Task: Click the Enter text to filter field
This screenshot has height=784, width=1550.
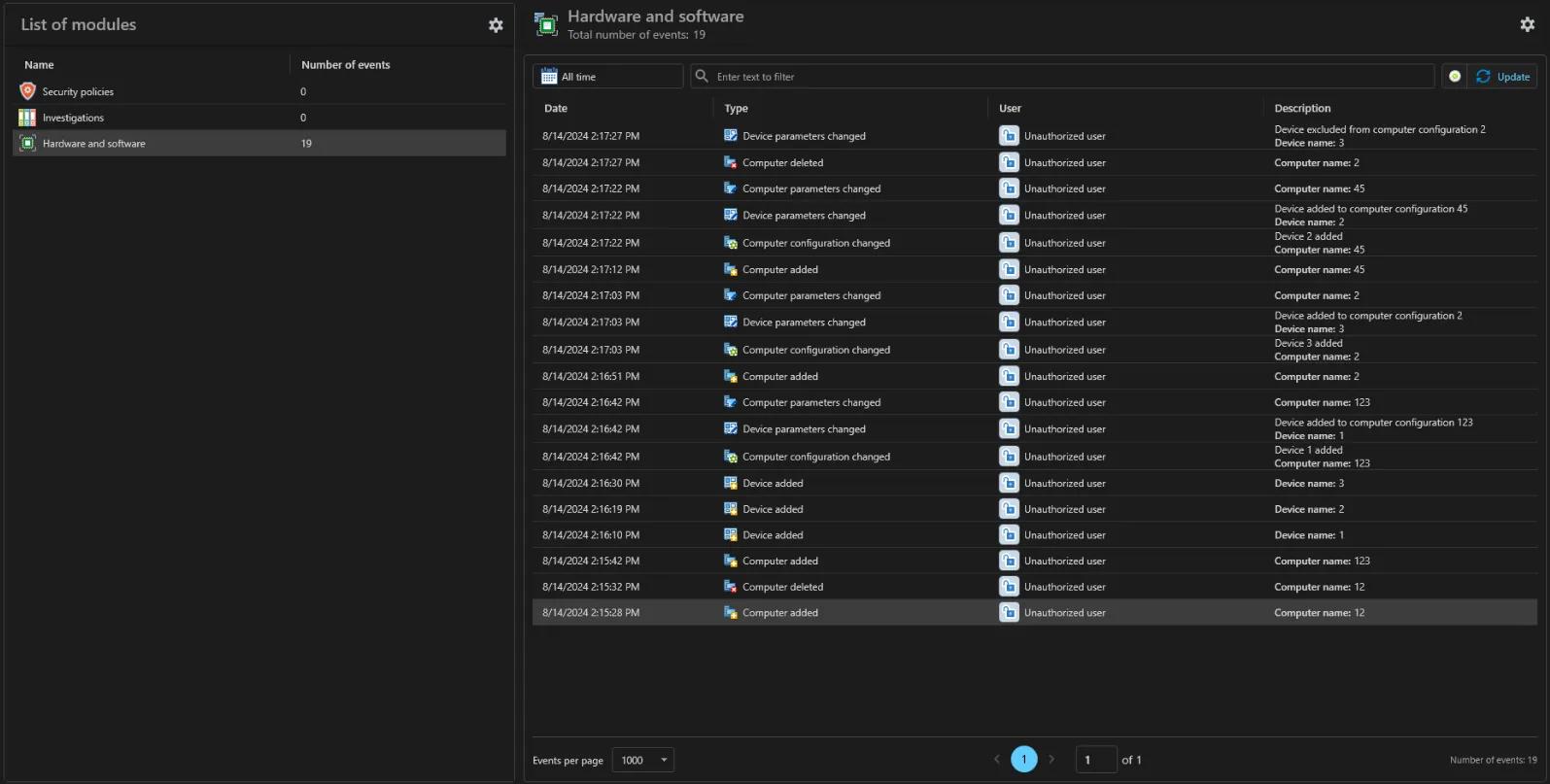Action: click(x=1063, y=76)
